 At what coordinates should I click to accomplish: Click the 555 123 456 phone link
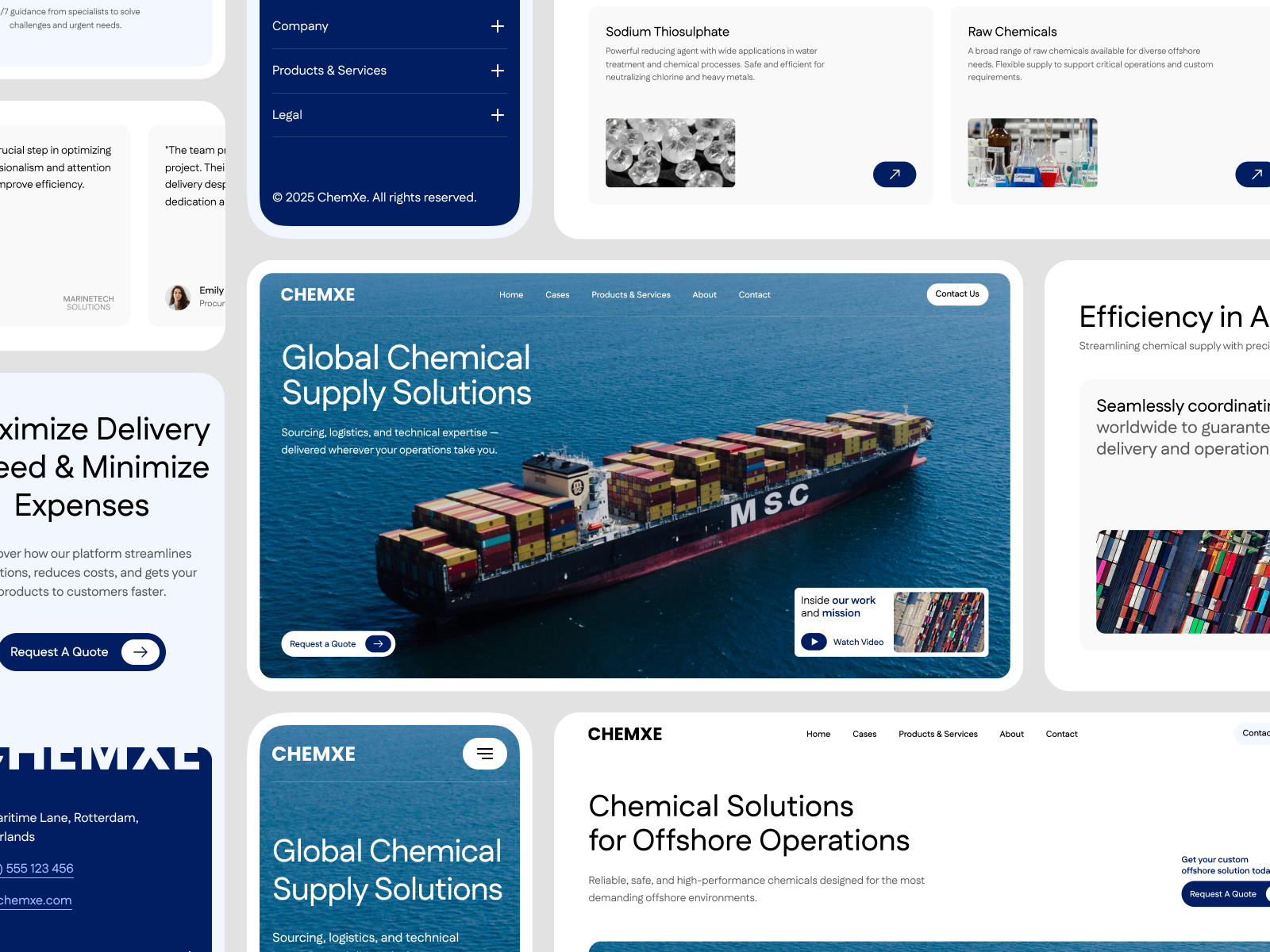[37, 868]
